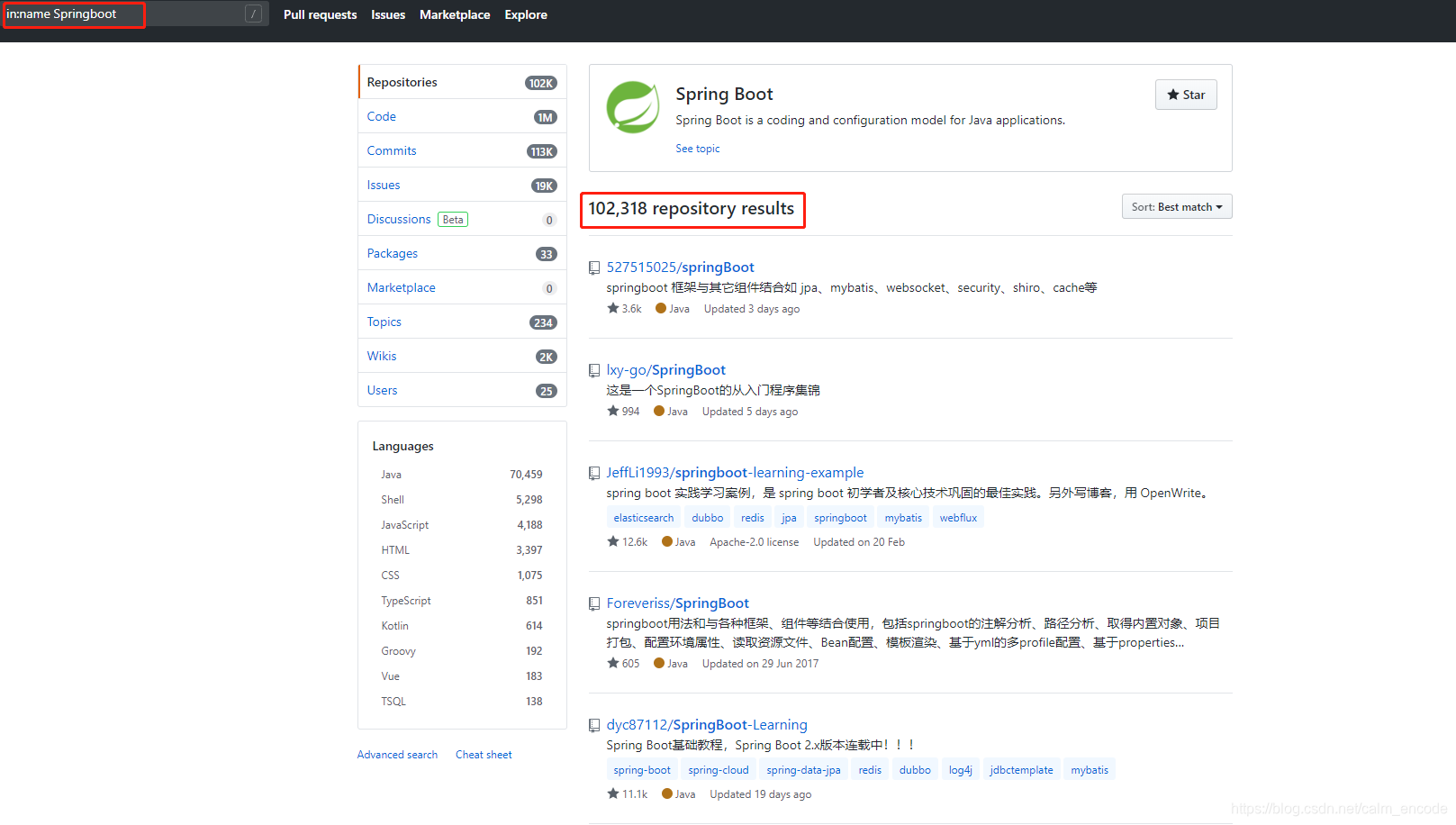Filter results by TSQL language
Screen dimensions: 1456x825
[462, 702]
